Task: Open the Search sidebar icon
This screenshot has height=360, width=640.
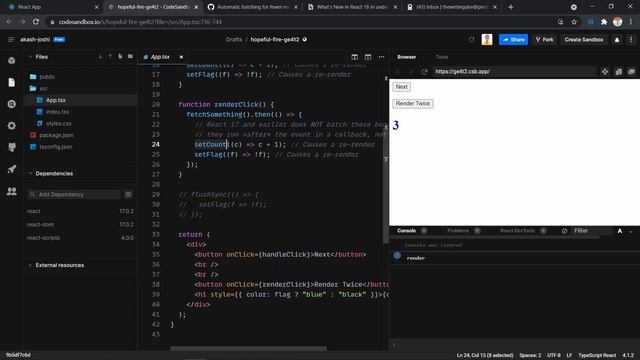Action: [11, 104]
